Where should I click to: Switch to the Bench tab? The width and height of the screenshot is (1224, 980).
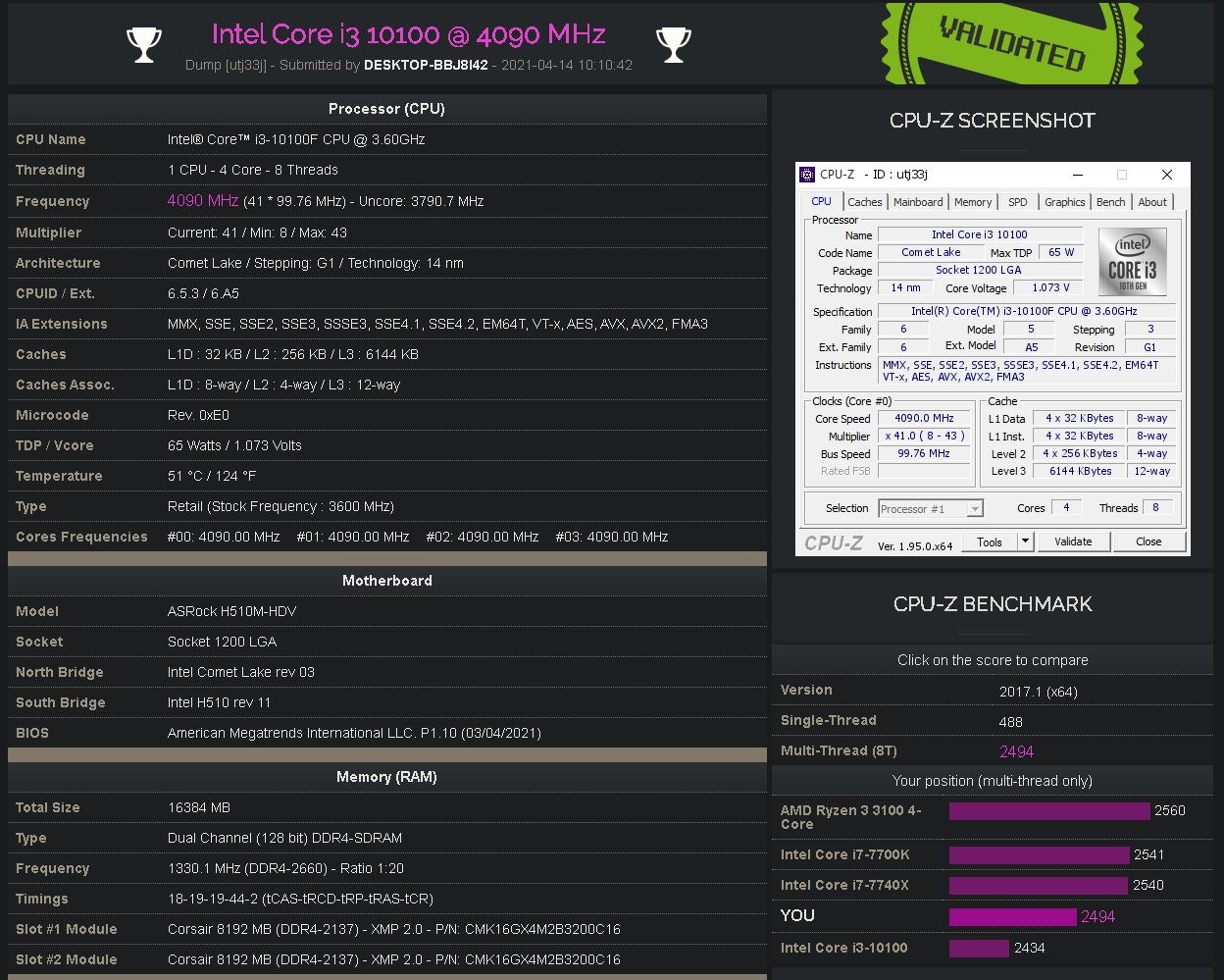[x=1111, y=202]
